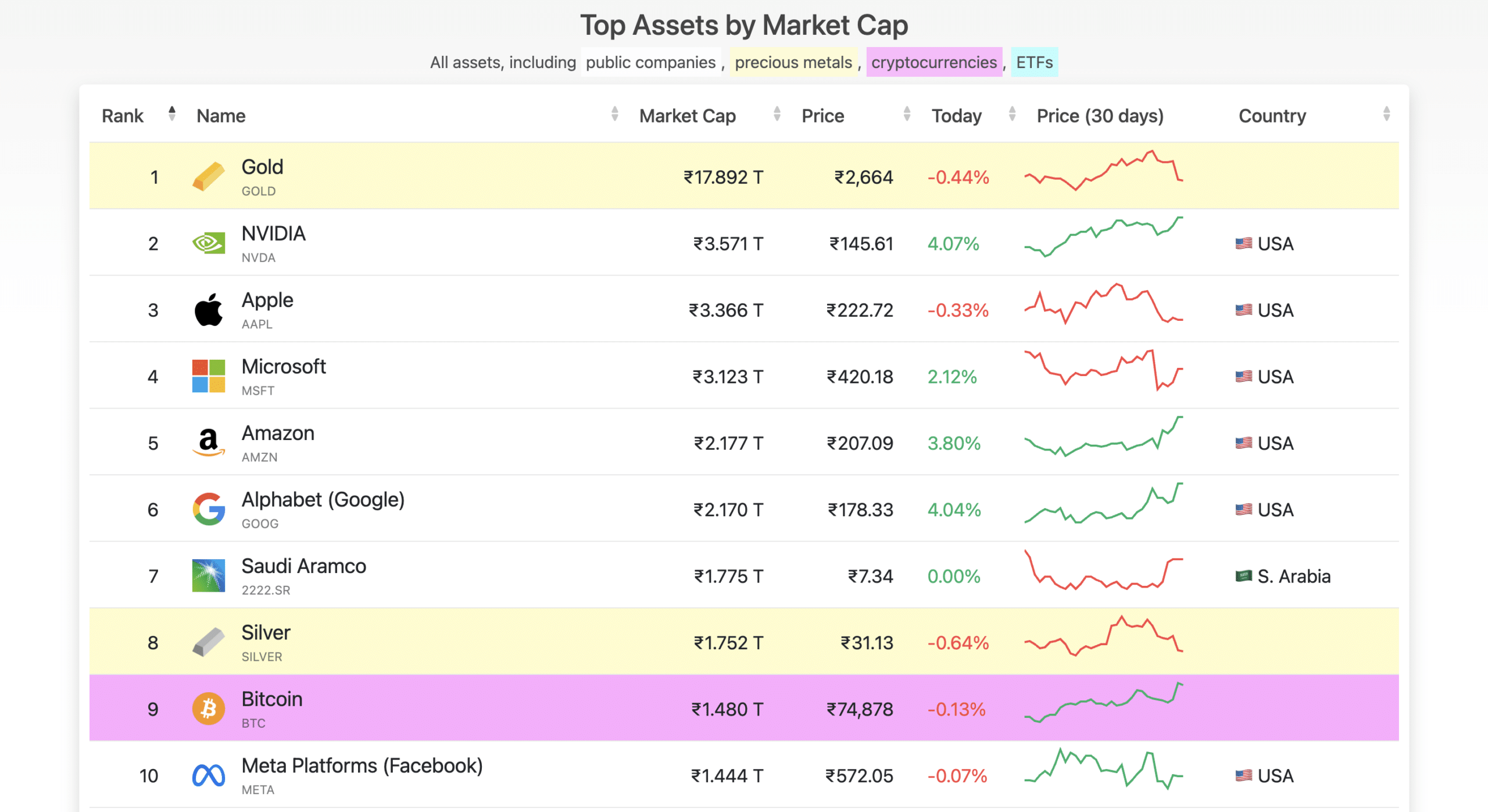Click Bitcoin's 30-day price chart
This screenshot has width=1488, height=812.
1103,702
